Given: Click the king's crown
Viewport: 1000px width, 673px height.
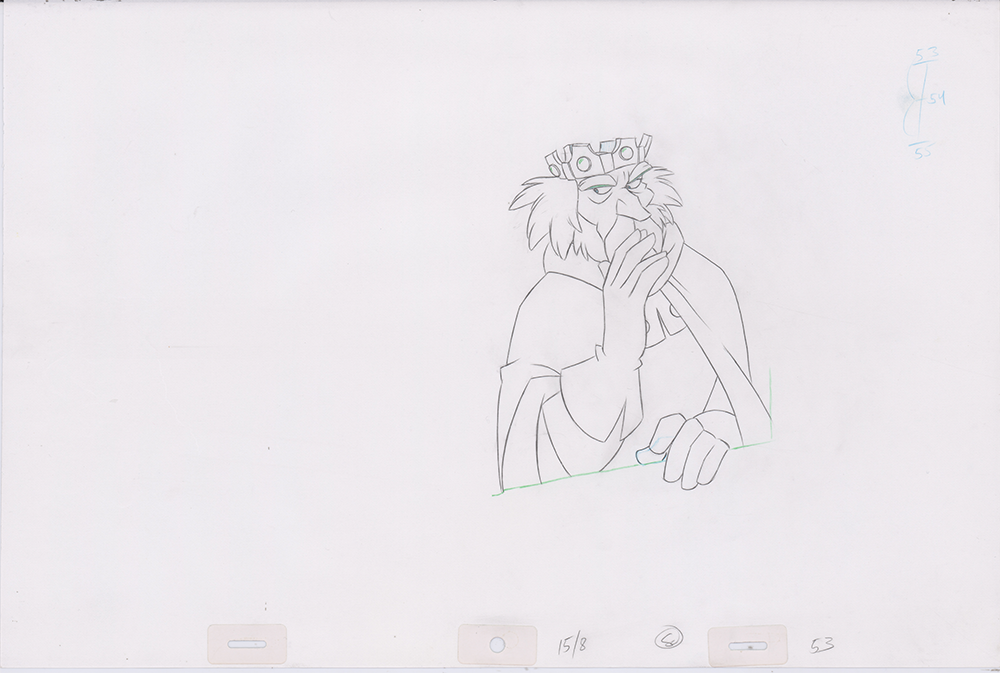Looking at the screenshot, I should pos(597,159).
